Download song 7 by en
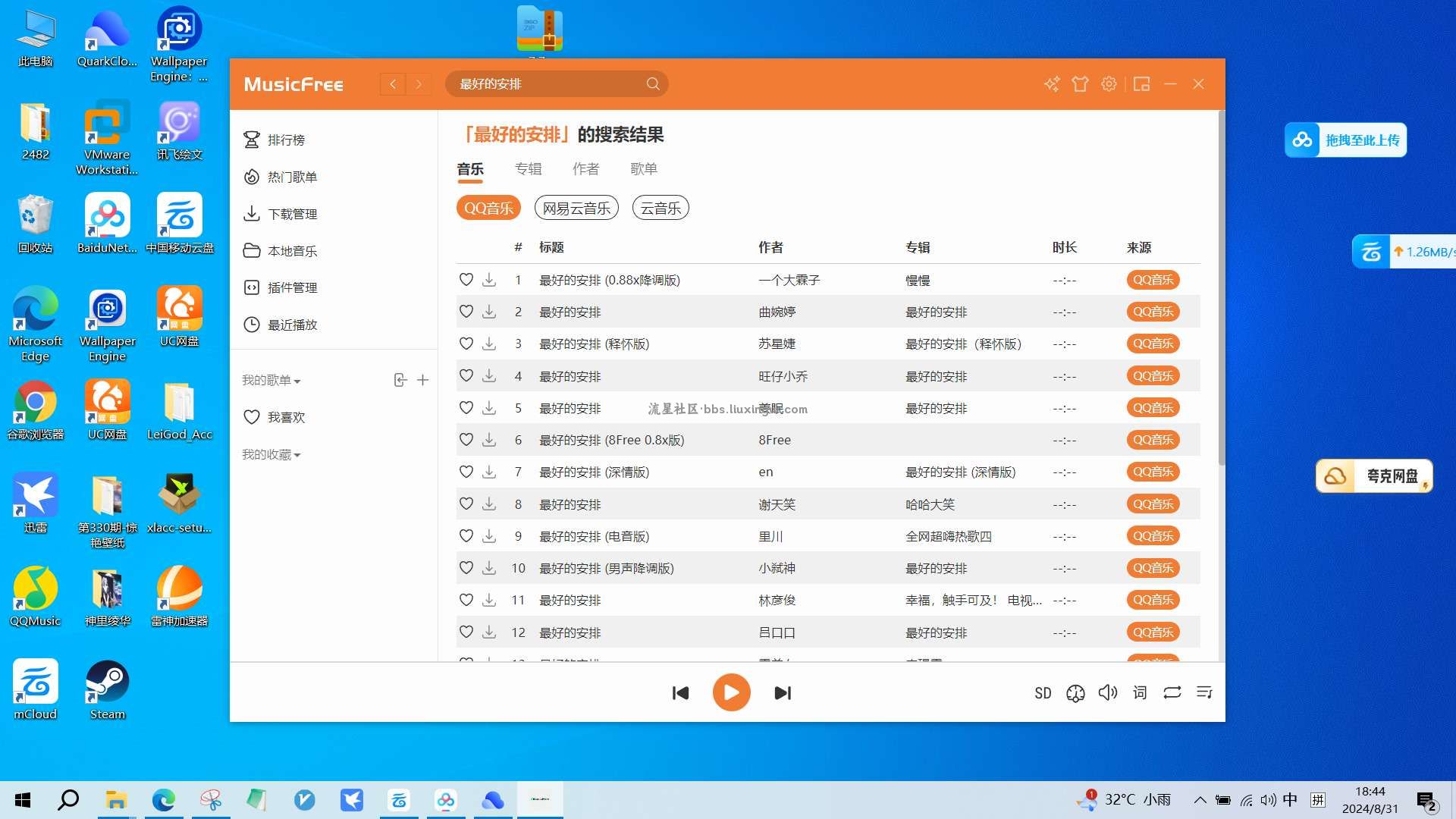This screenshot has height=819, width=1456. click(489, 472)
